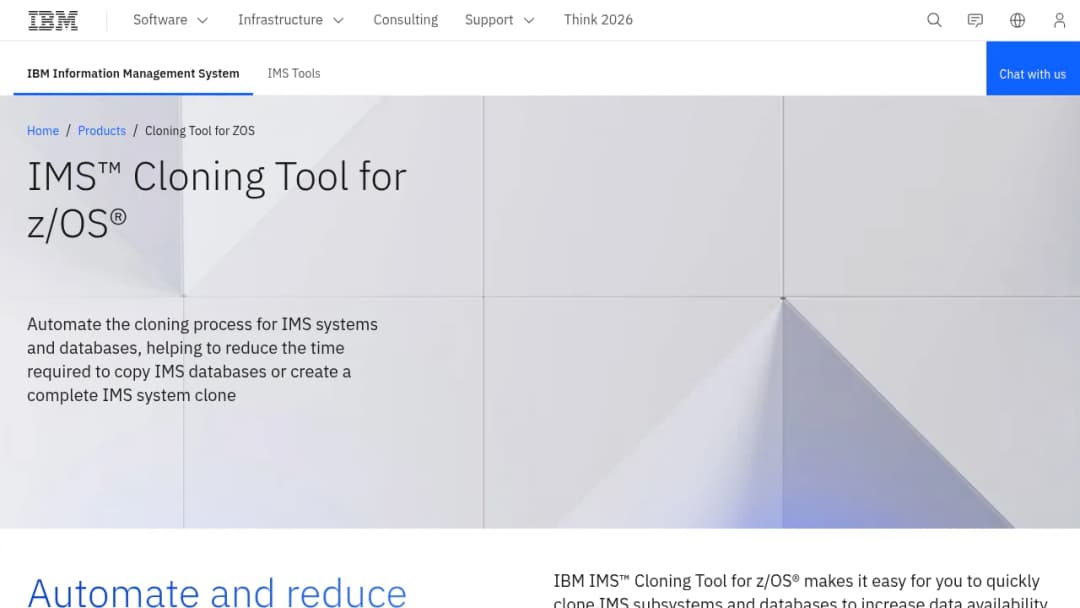The width and height of the screenshot is (1080, 608).
Task: Click the IBM logo
Action: (53, 20)
